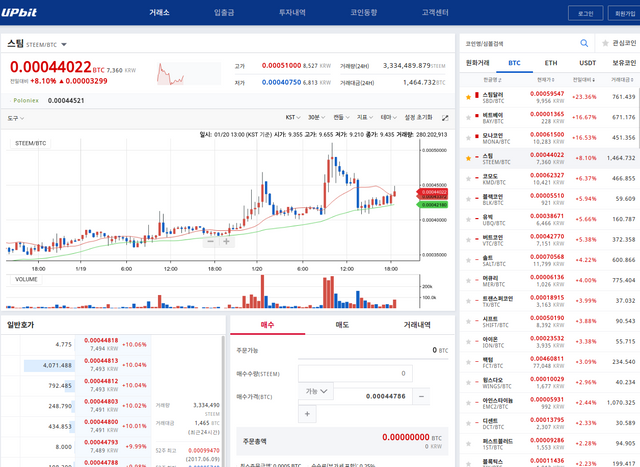Favorite star for BLK/BTC row
This screenshot has height=467, width=640.
(468, 199)
